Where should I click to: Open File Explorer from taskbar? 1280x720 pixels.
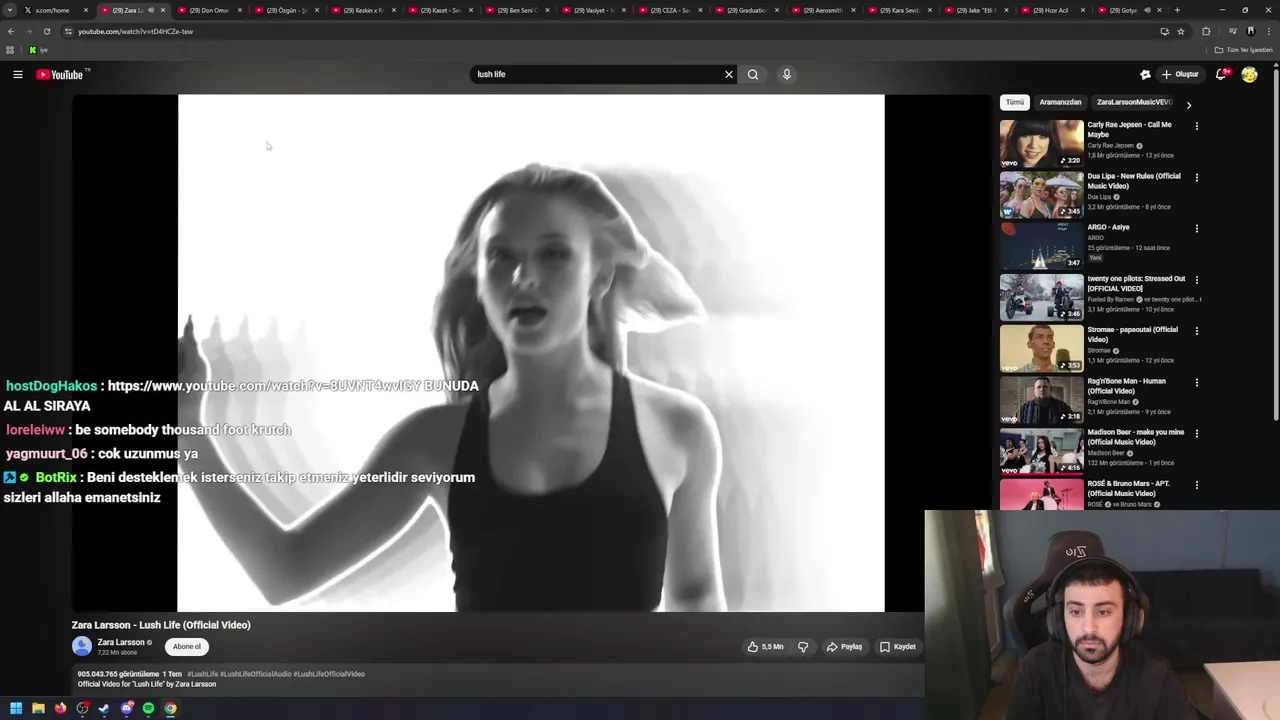tap(38, 708)
